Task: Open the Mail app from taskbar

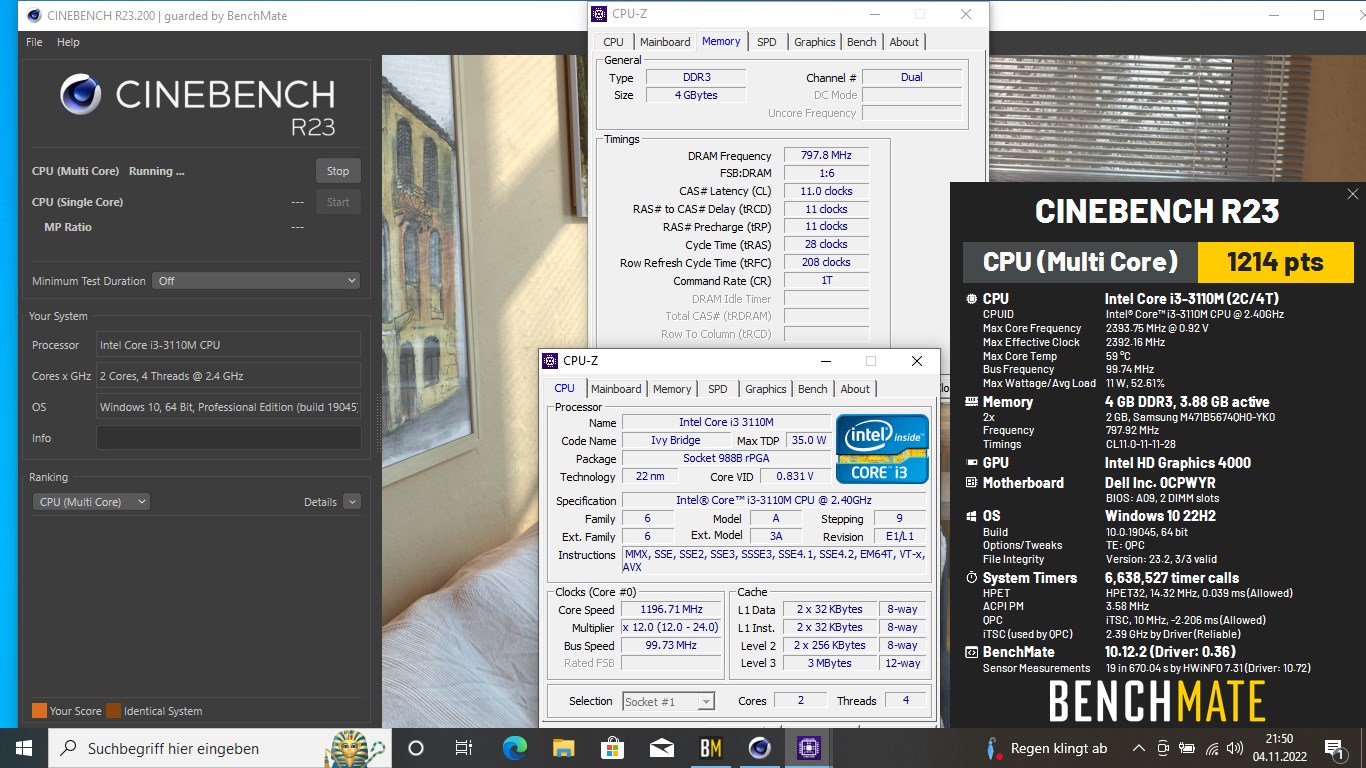Action: [661, 748]
